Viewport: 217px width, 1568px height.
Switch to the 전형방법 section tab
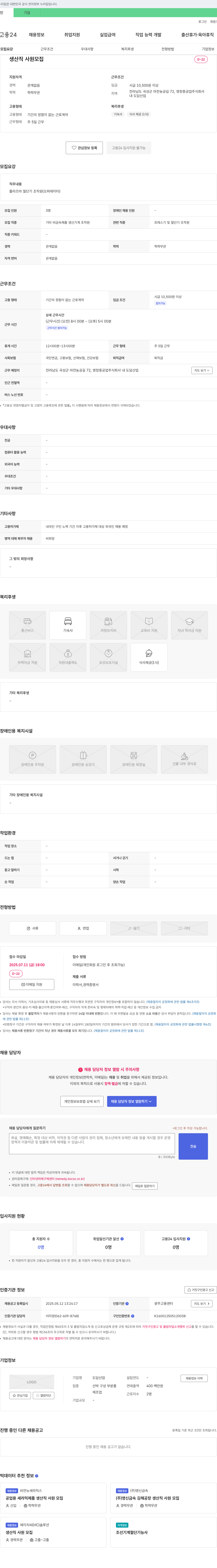point(168,49)
